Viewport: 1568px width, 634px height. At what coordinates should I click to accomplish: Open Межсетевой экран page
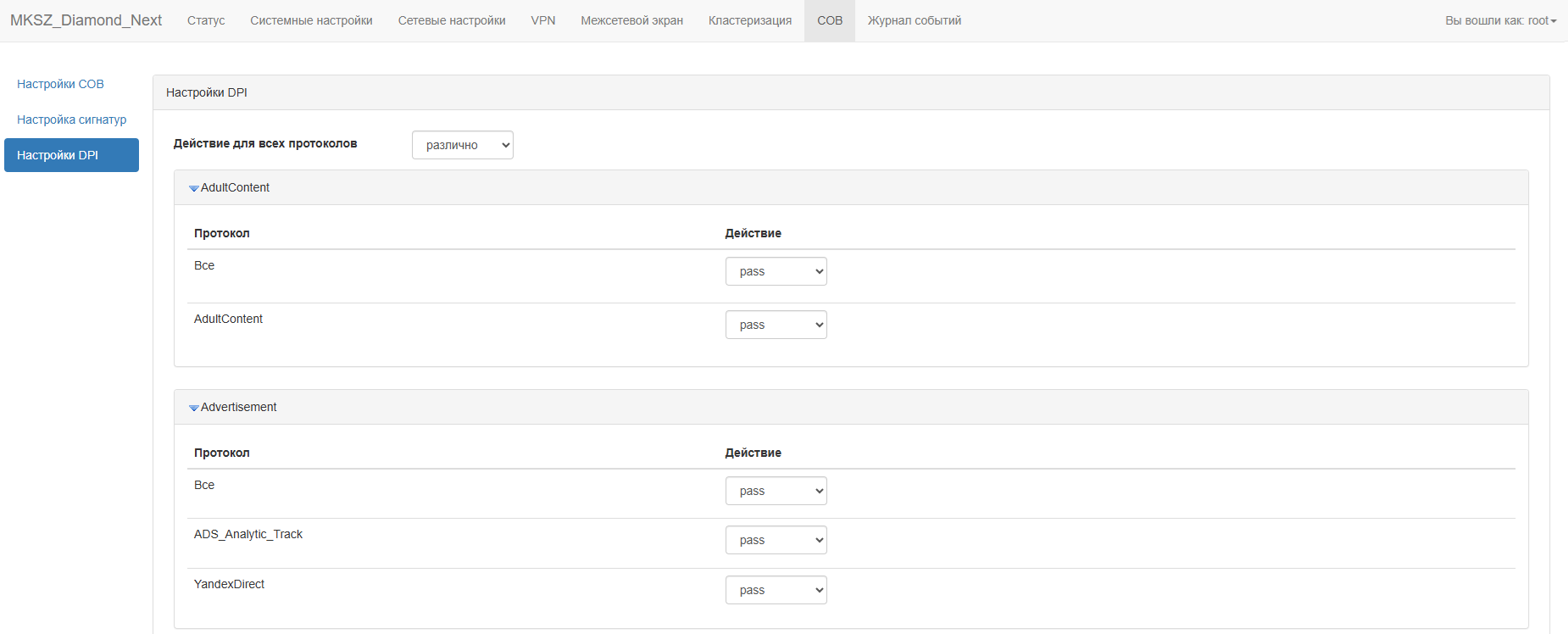coord(631,20)
